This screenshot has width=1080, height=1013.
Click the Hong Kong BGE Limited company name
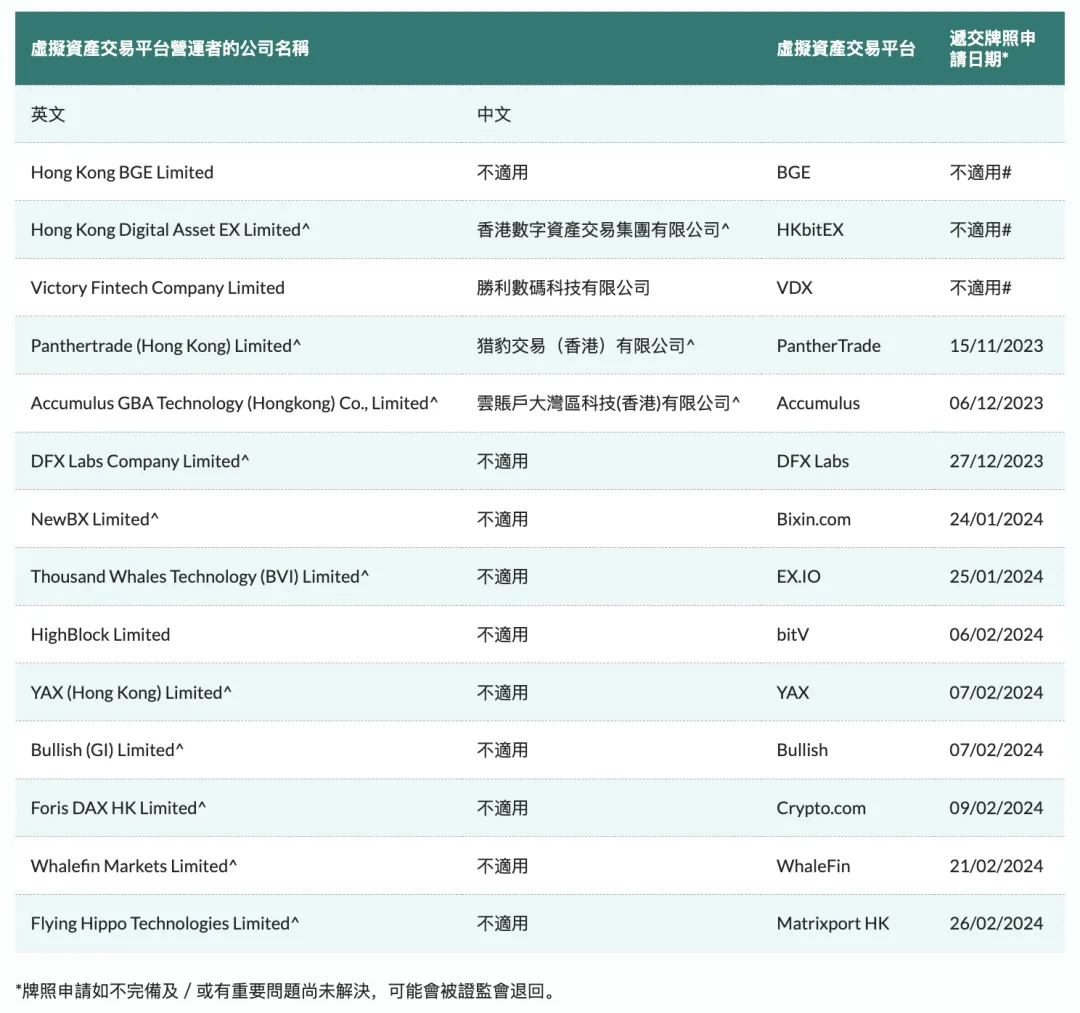coord(122,172)
